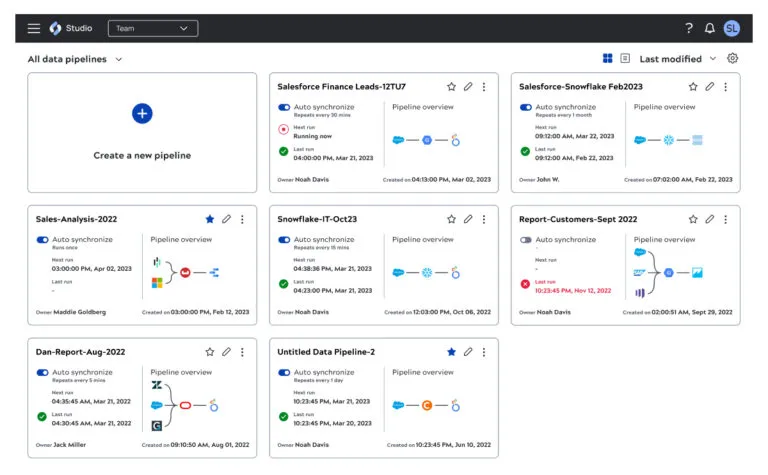Open the SL user profile avatar
This screenshot has width=768, height=475.
[732, 28]
